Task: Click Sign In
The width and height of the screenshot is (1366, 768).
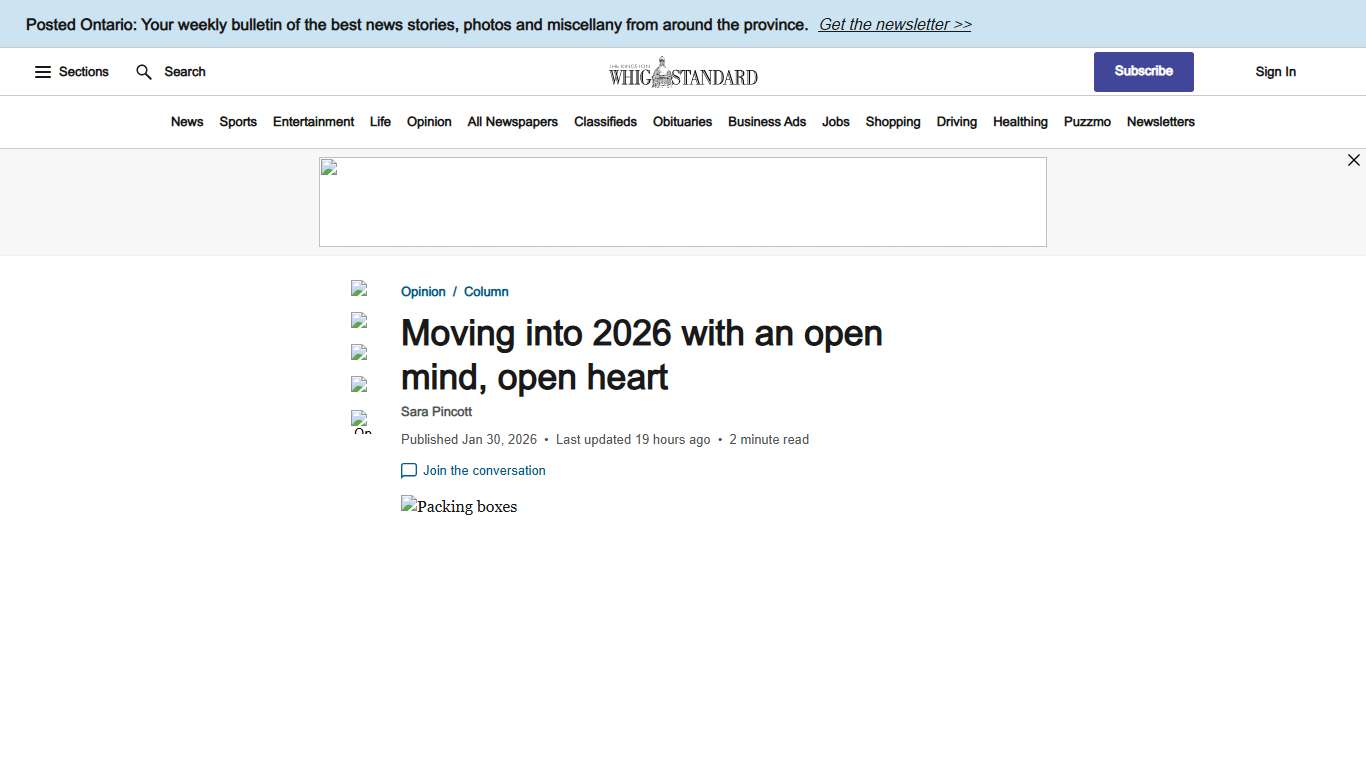Action: click(1275, 71)
